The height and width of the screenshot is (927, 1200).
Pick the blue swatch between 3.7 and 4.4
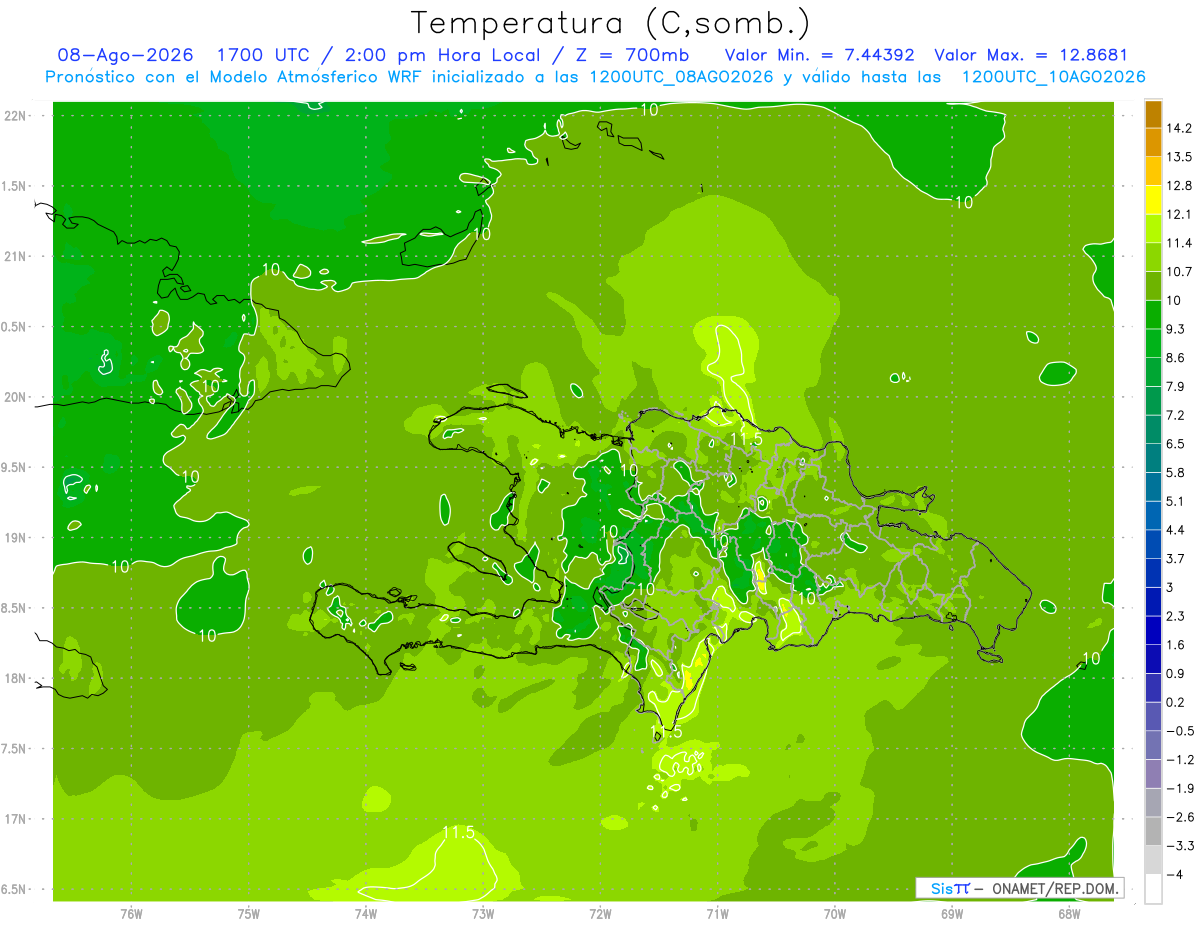pyautogui.click(x=1153, y=545)
